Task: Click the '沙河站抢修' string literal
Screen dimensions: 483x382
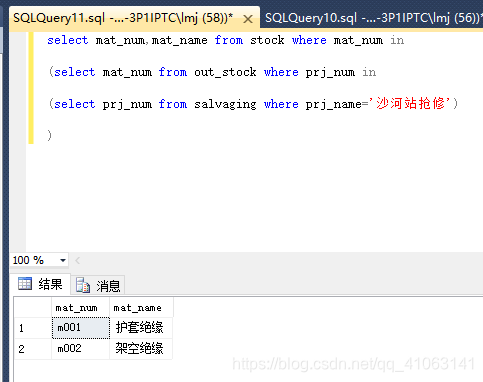Action: click(x=409, y=104)
